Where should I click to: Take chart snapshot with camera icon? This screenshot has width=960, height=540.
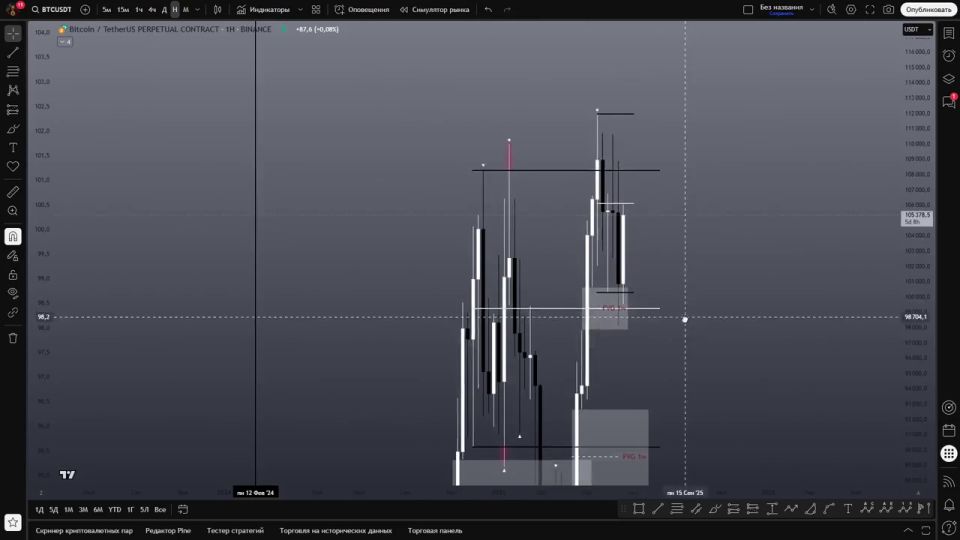point(888,10)
